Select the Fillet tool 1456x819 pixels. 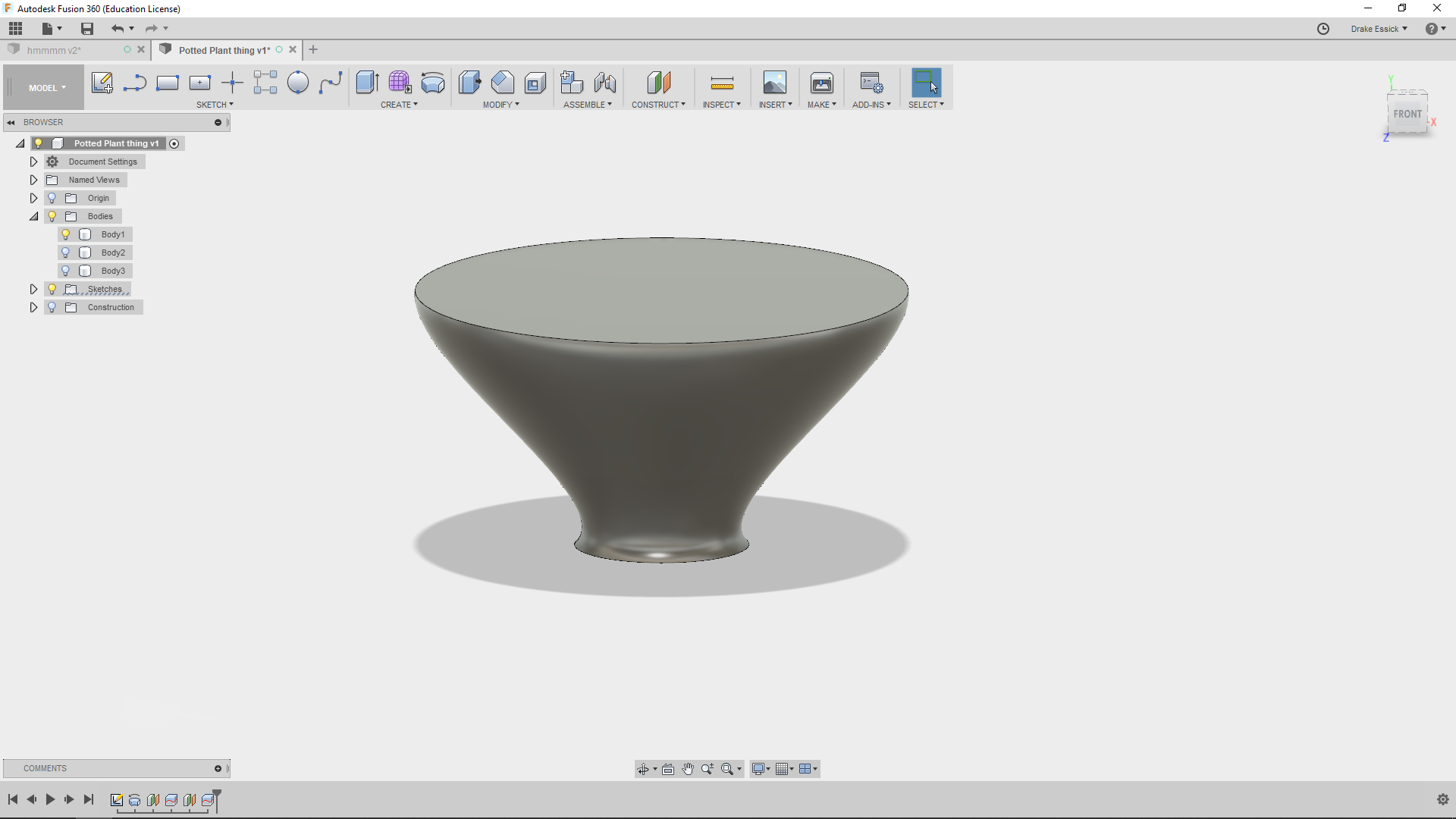pos(502,83)
